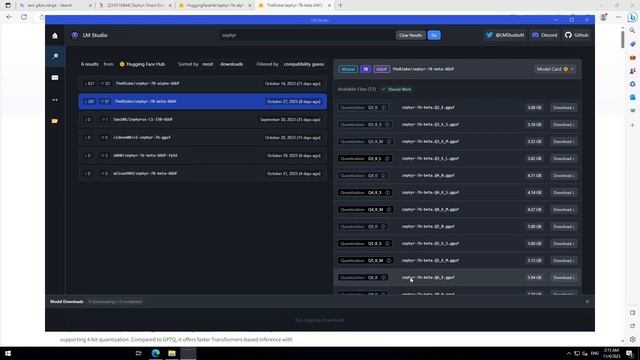Download zephyr-7b-beta.Q5_0.gguf file

pyautogui.click(x=564, y=227)
